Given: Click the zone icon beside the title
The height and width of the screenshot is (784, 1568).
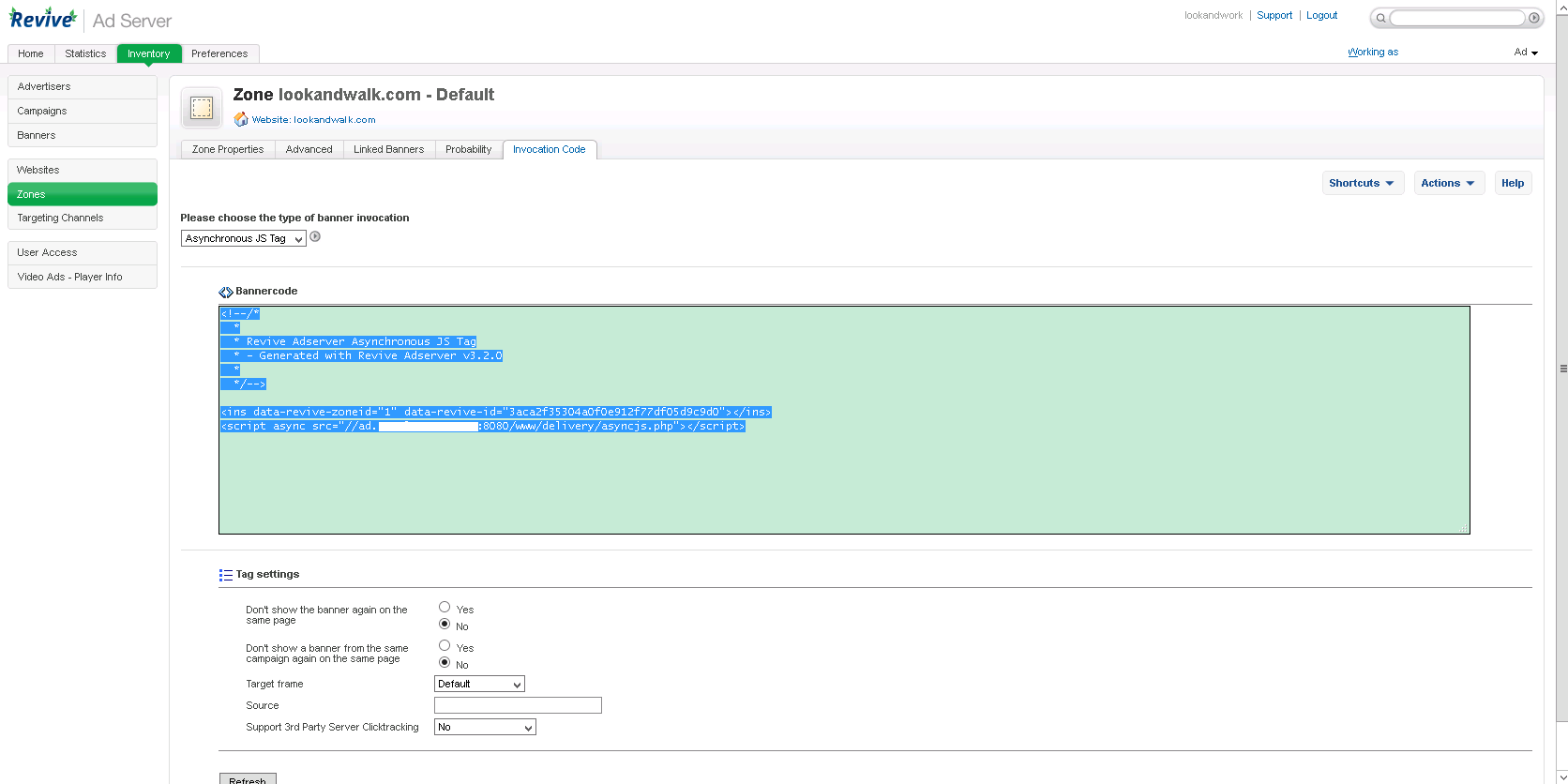Looking at the screenshot, I should (202, 108).
